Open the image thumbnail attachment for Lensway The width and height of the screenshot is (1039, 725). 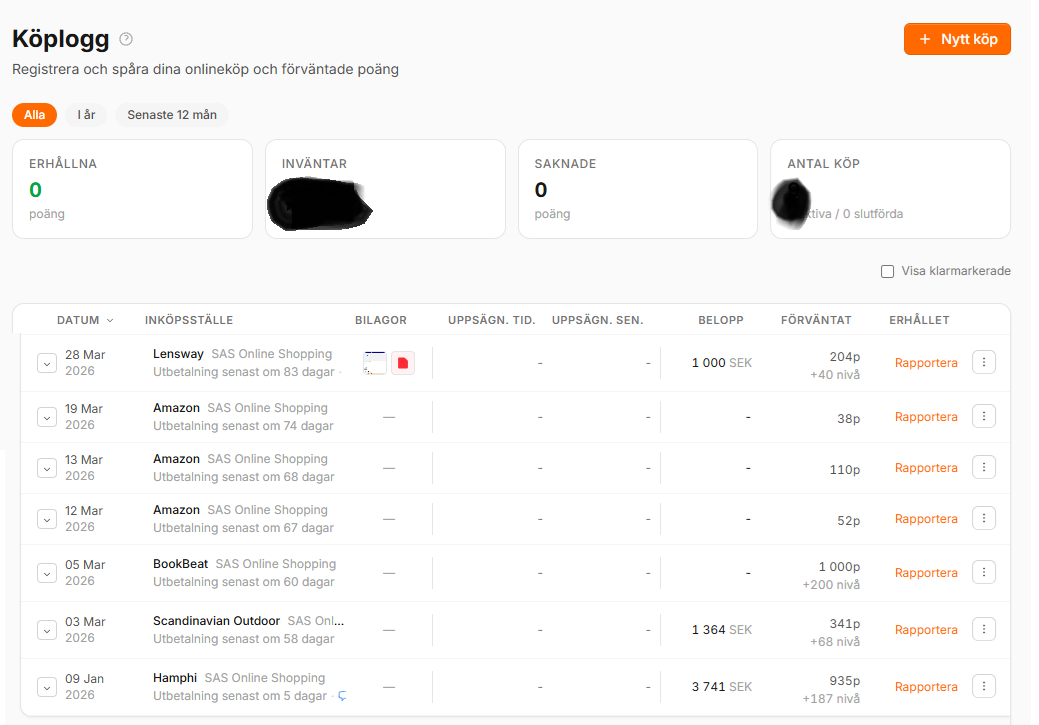pos(375,363)
